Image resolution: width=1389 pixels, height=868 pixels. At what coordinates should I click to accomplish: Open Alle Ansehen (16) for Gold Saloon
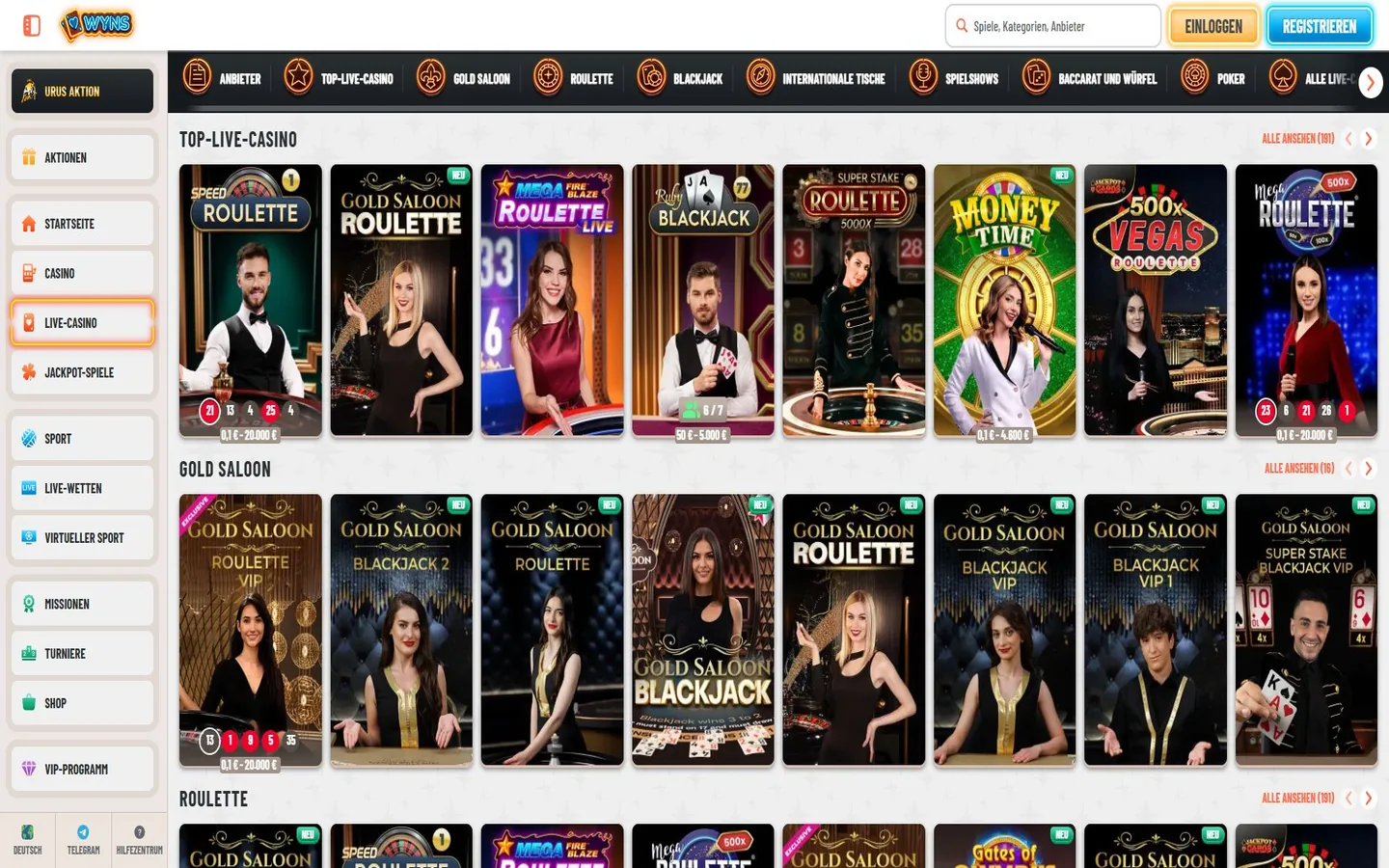[1299, 469]
